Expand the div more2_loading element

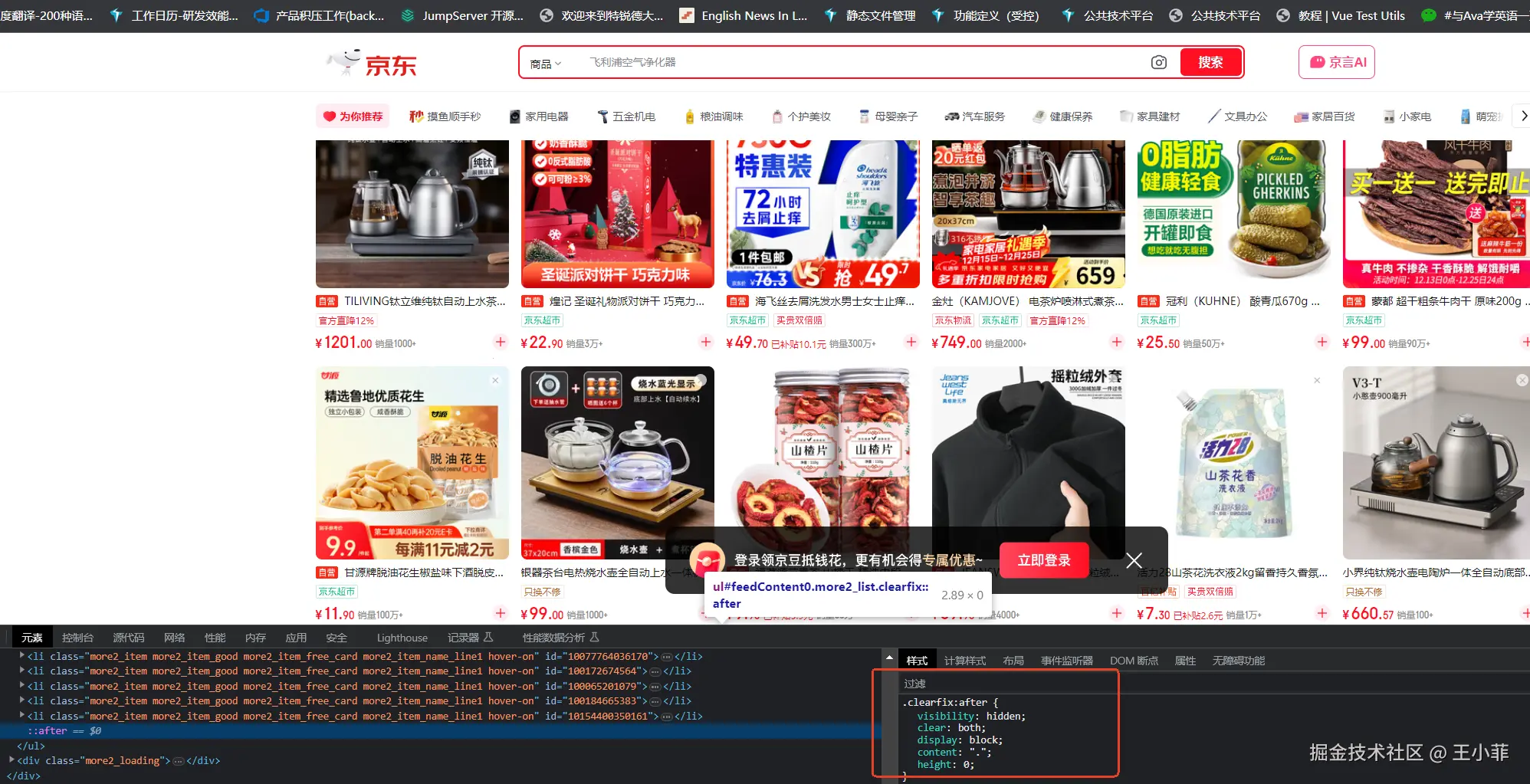click(11, 760)
